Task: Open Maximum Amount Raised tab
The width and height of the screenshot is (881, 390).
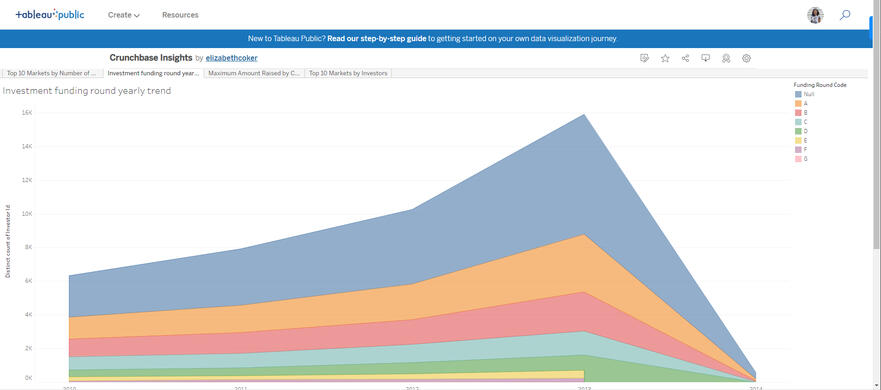Action: tap(254, 73)
